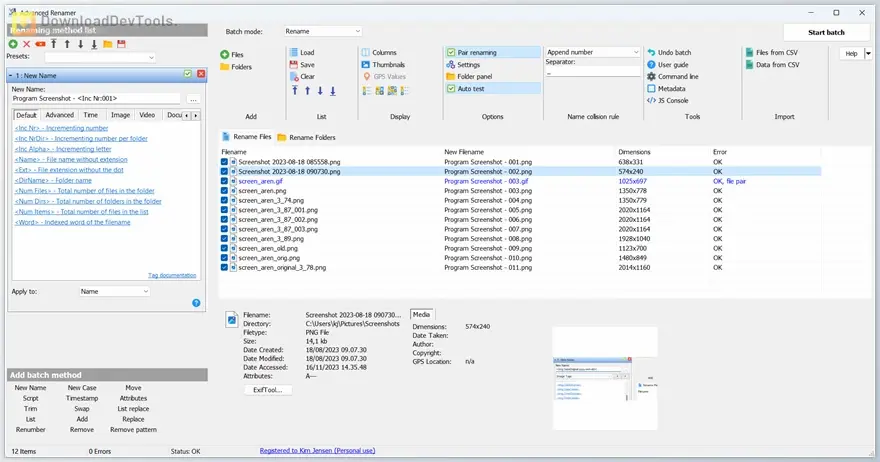This screenshot has height=462, width=880.
Task: Select the Media info tab
Action: [421, 314]
